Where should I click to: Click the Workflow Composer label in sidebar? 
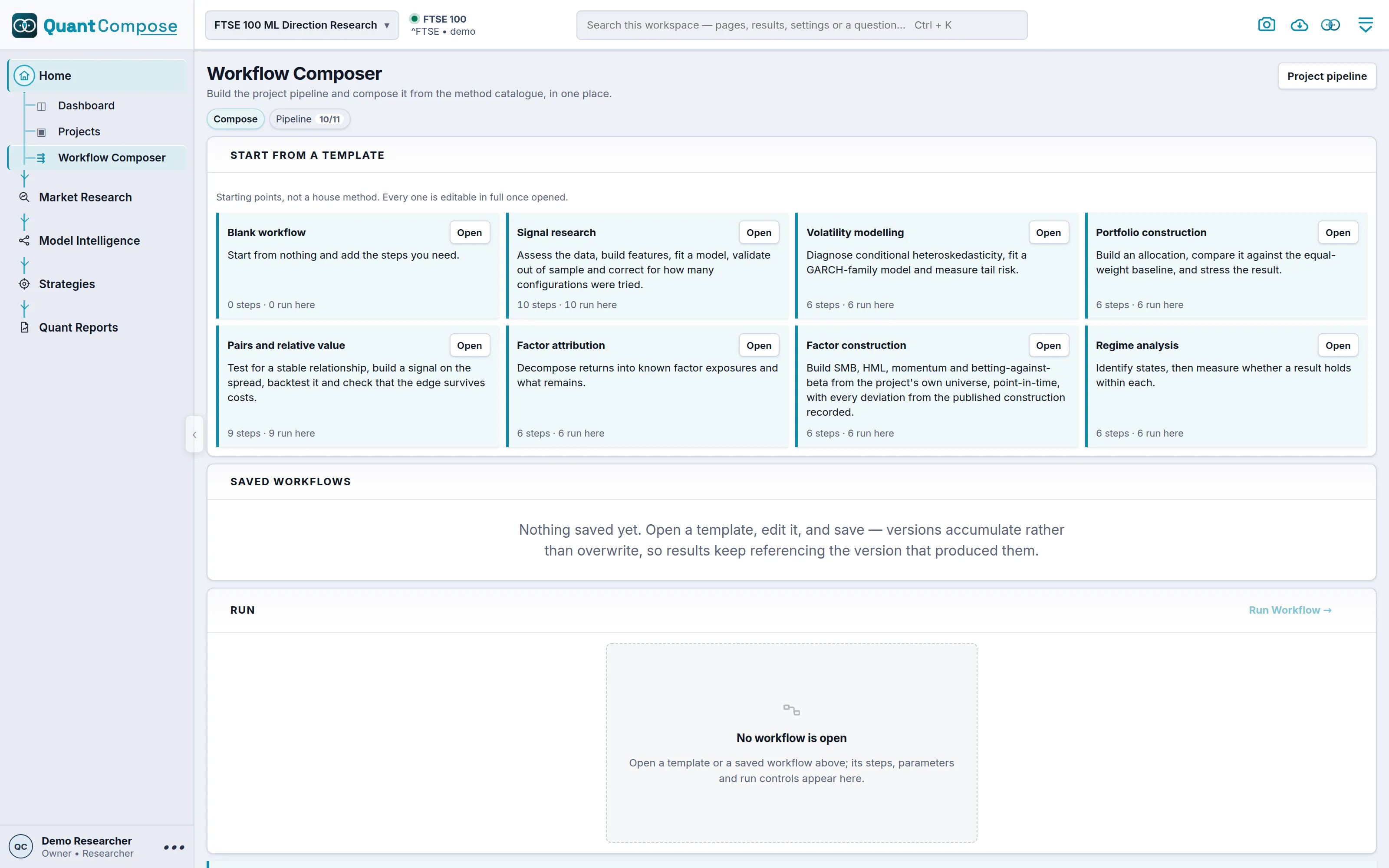coord(112,157)
